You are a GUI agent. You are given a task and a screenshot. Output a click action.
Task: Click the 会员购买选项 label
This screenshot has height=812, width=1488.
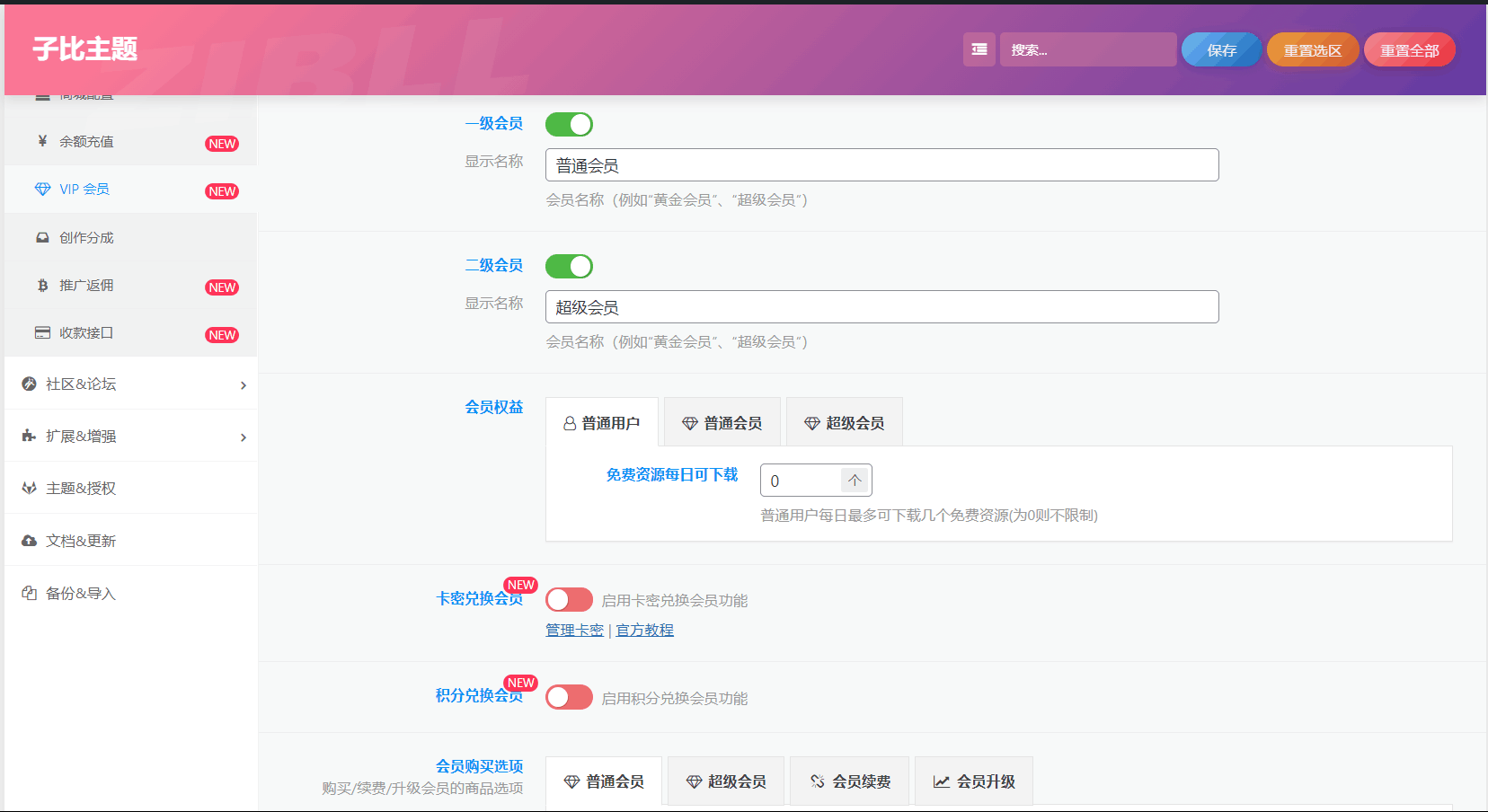pyautogui.click(x=479, y=766)
